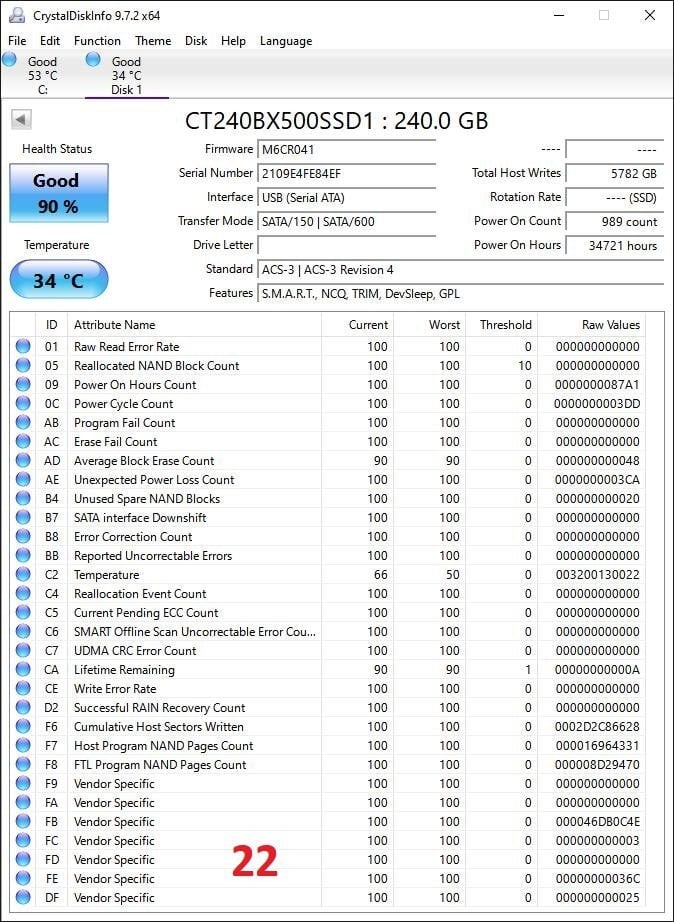Open the Edit menu
This screenshot has height=922, width=674.
50,41
